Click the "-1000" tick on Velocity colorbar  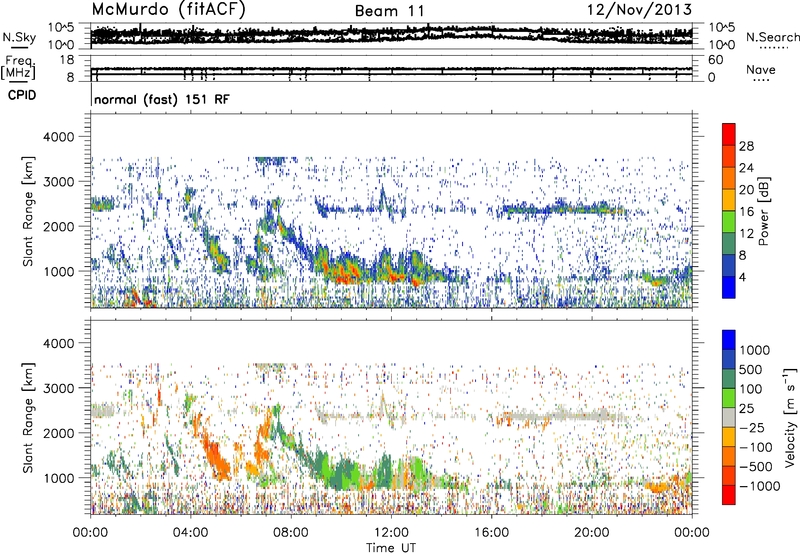point(760,486)
